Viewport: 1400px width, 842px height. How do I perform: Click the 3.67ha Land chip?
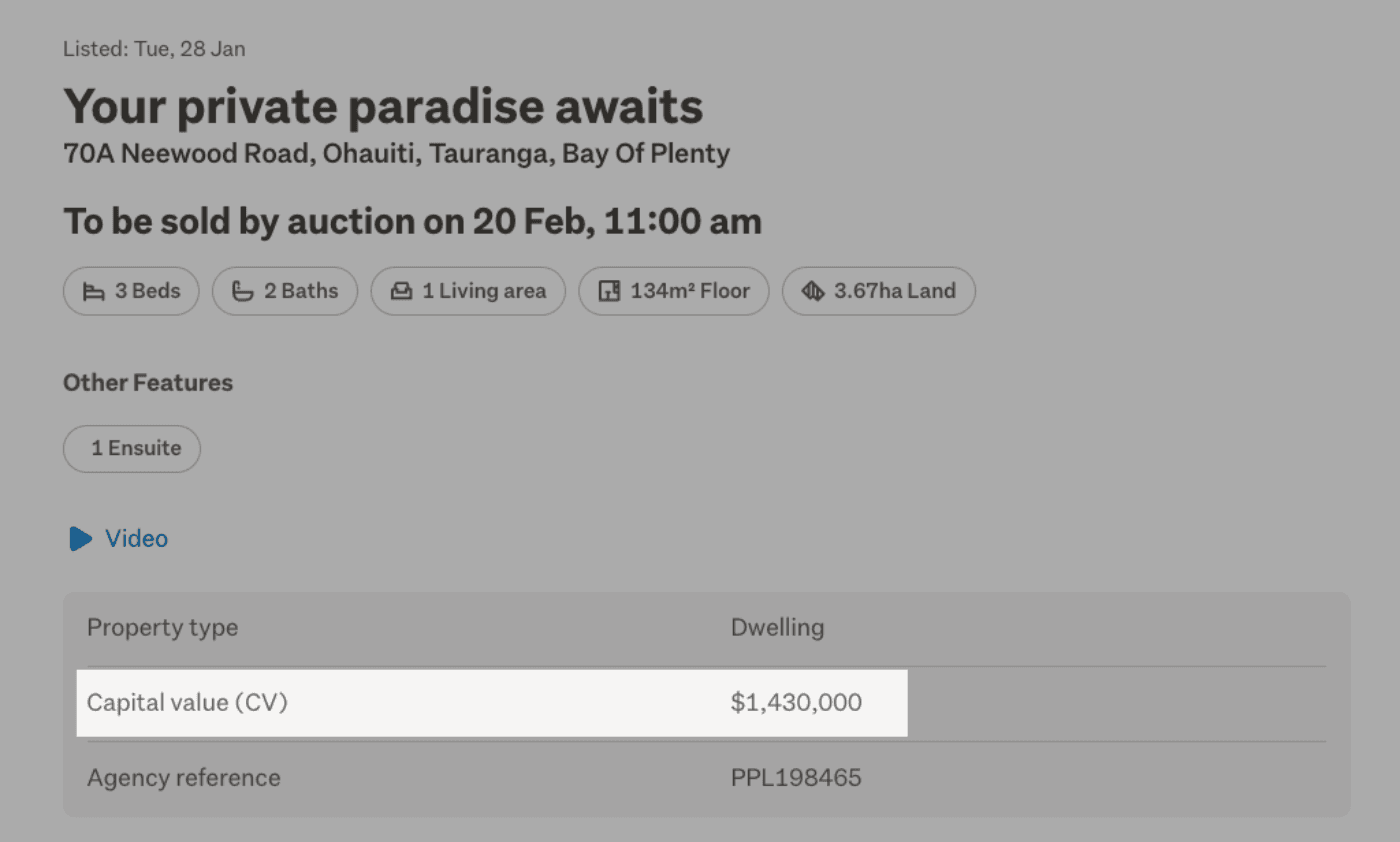(878, 291)
